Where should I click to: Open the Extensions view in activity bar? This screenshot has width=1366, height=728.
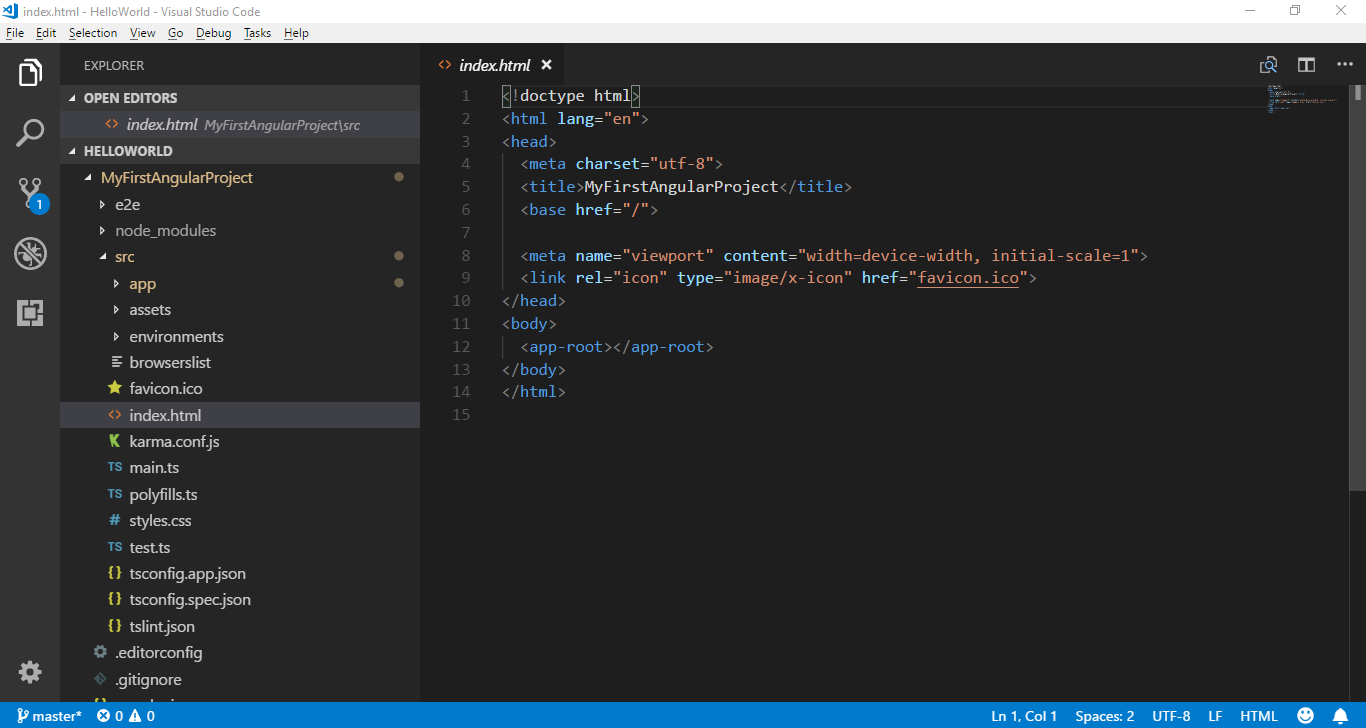[30, 313]
